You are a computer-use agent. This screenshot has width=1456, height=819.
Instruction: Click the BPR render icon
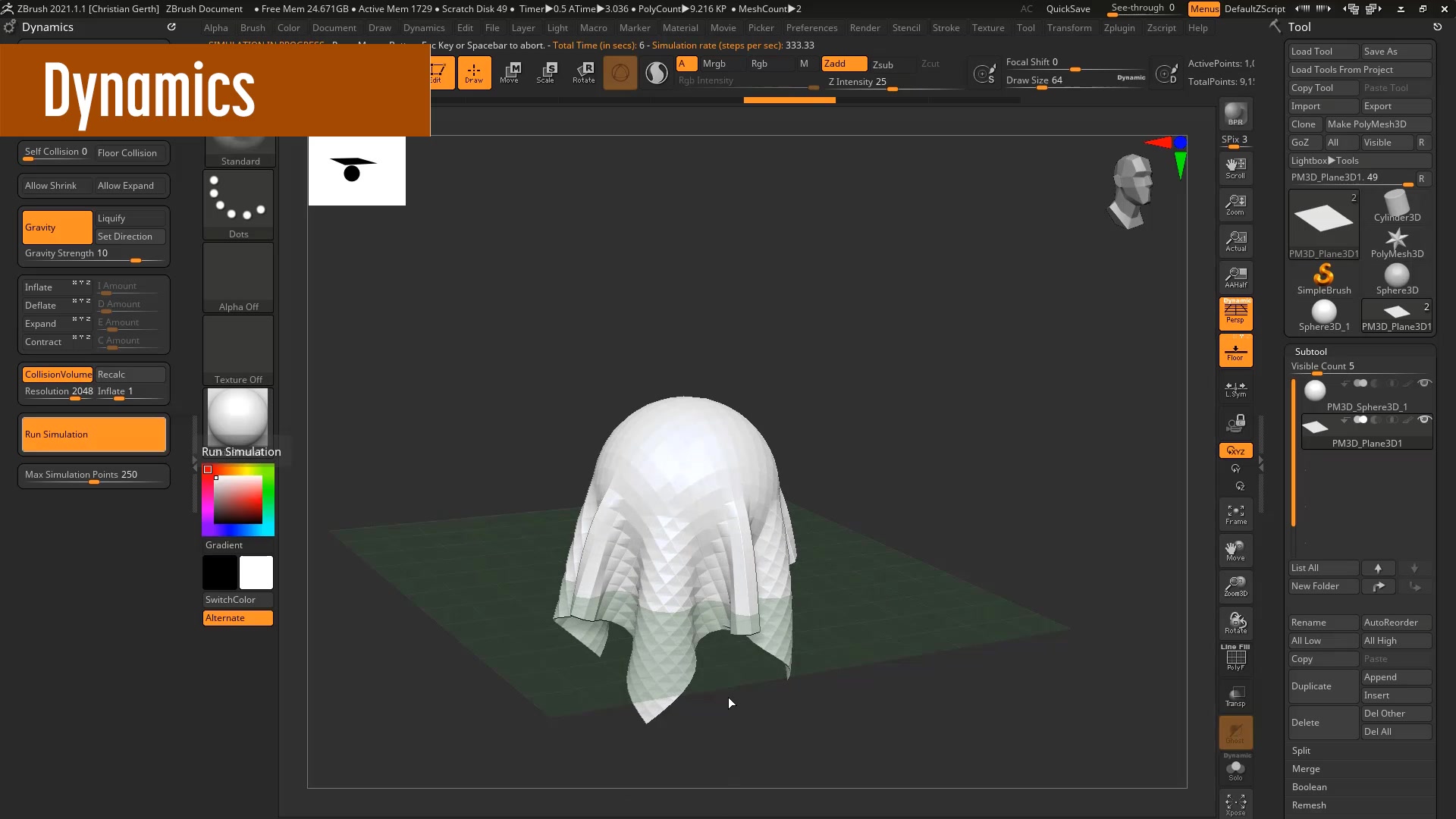pyautogui.click(x=1235, y=114)
